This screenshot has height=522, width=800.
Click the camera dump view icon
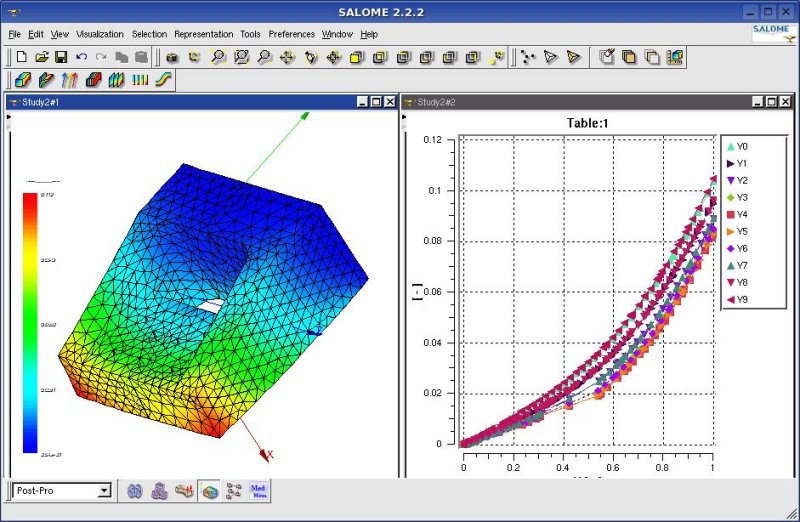click(172, 57)
